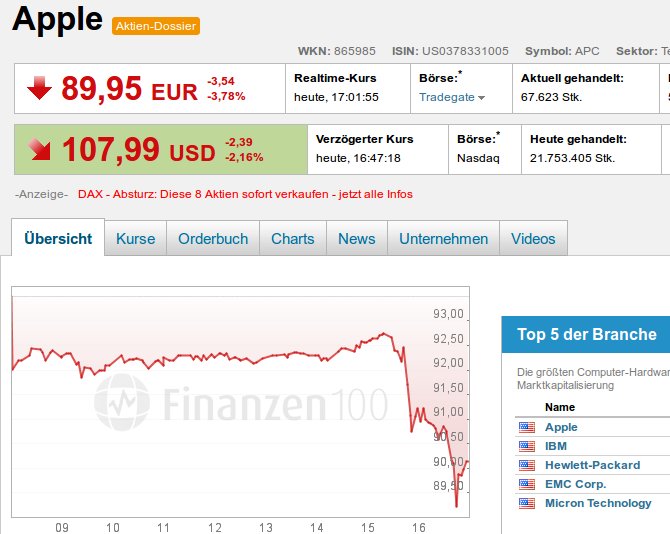
Task: Show the Videos tab
Action: [533, 239]
